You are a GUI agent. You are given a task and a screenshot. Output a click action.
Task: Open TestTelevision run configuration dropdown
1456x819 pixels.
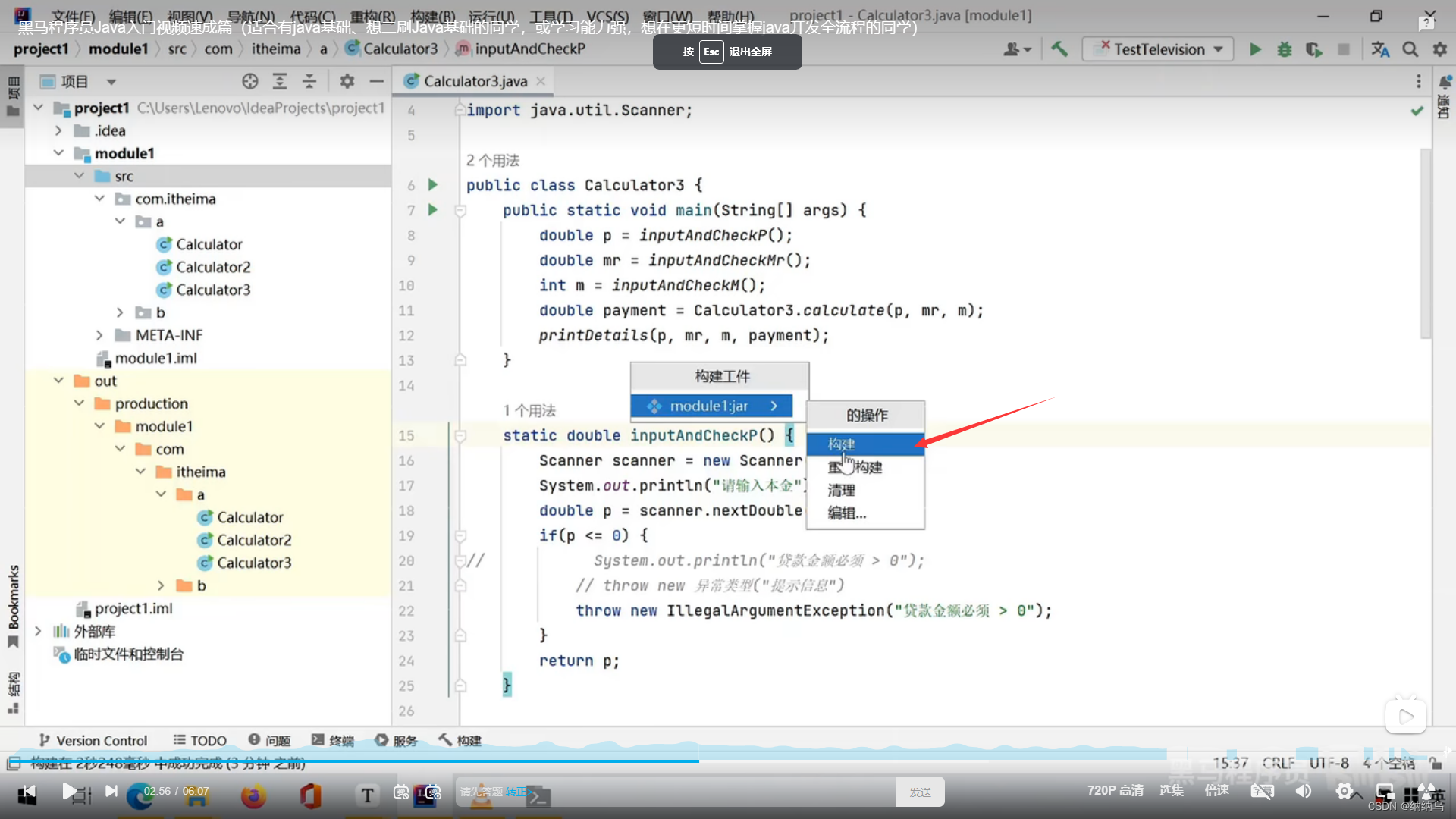pos(1158,49)
